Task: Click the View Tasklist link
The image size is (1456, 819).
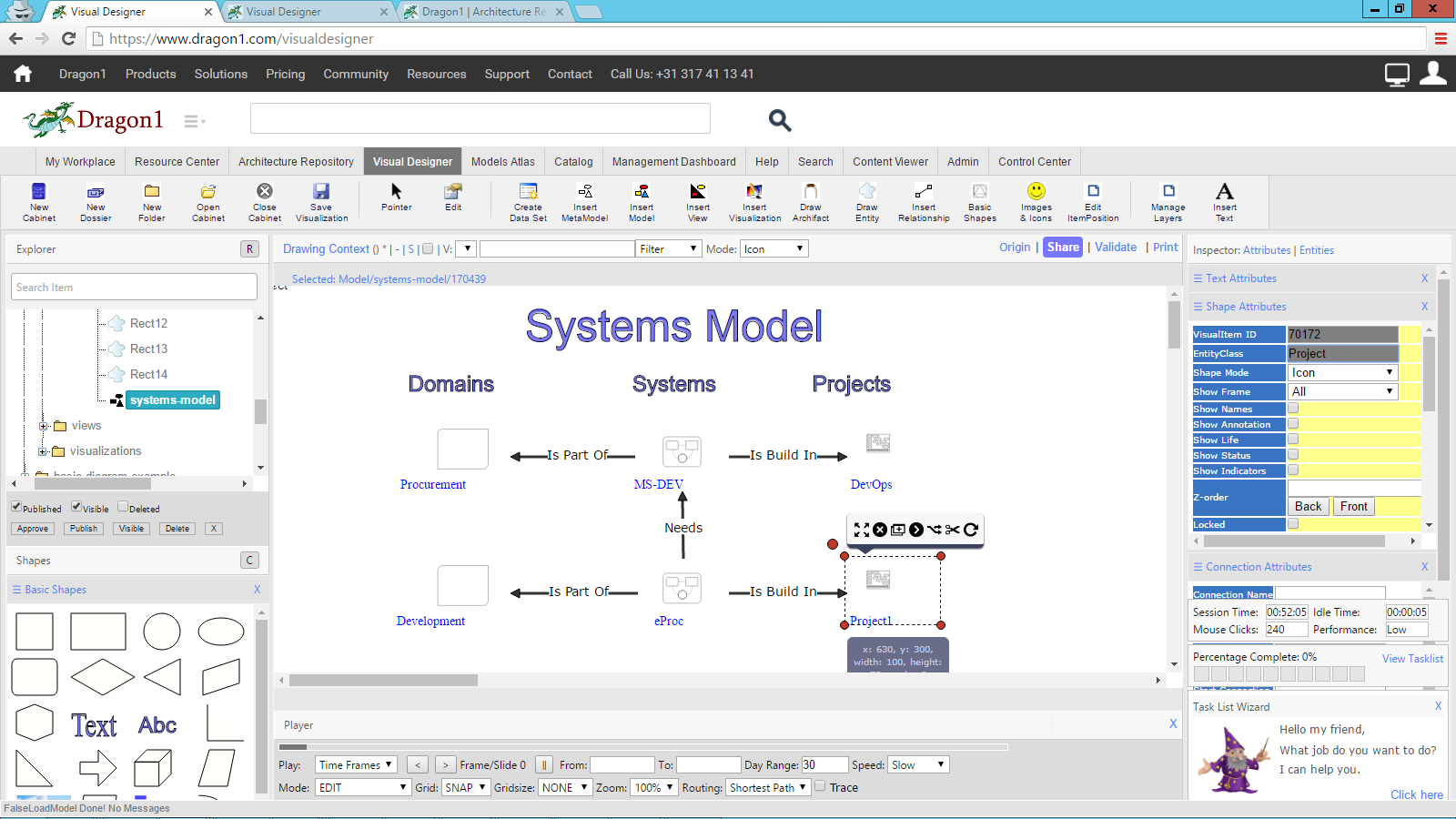Action: pos(1412,658)
